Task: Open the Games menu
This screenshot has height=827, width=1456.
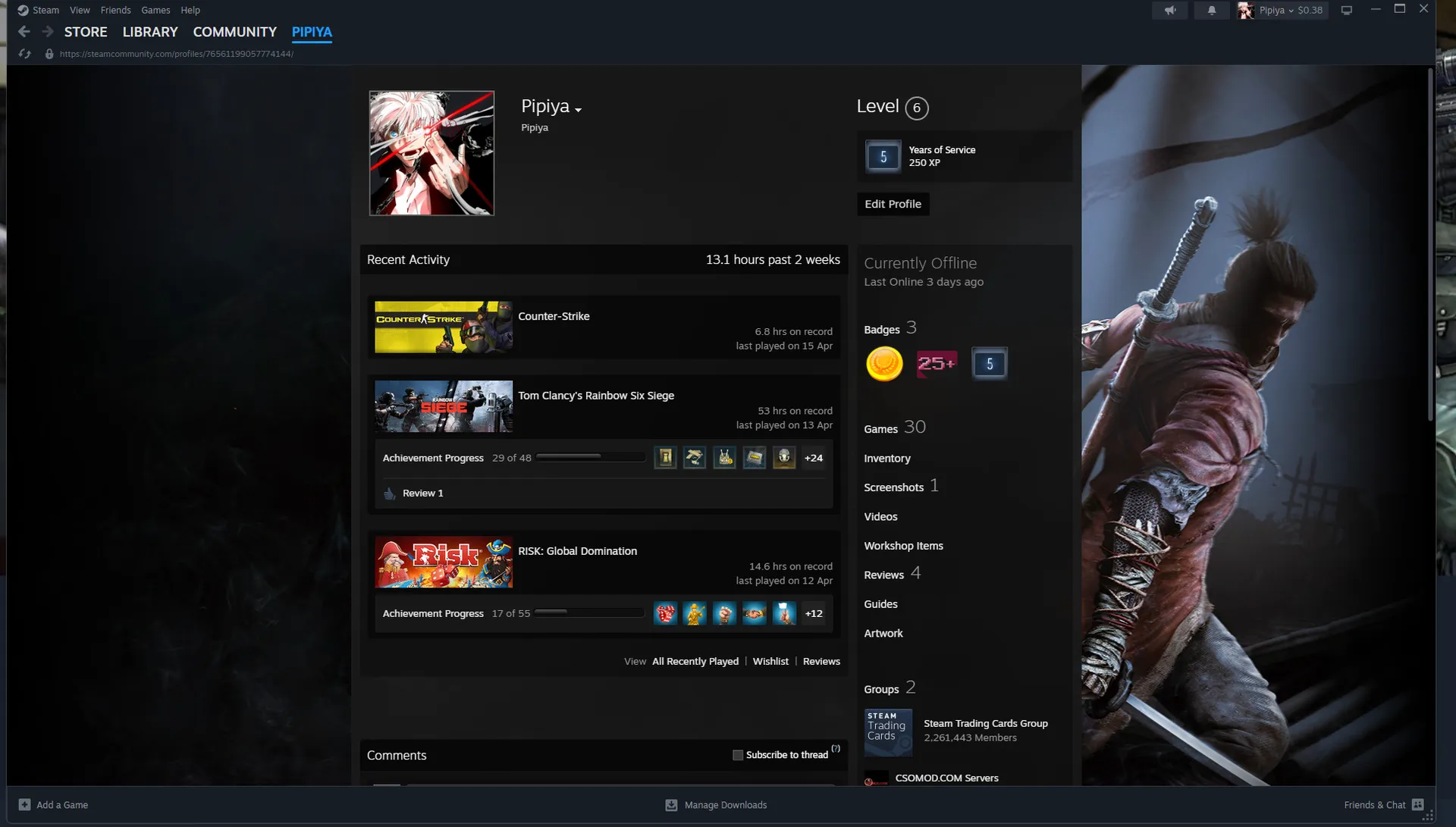Action: click(x=155, y=10)
